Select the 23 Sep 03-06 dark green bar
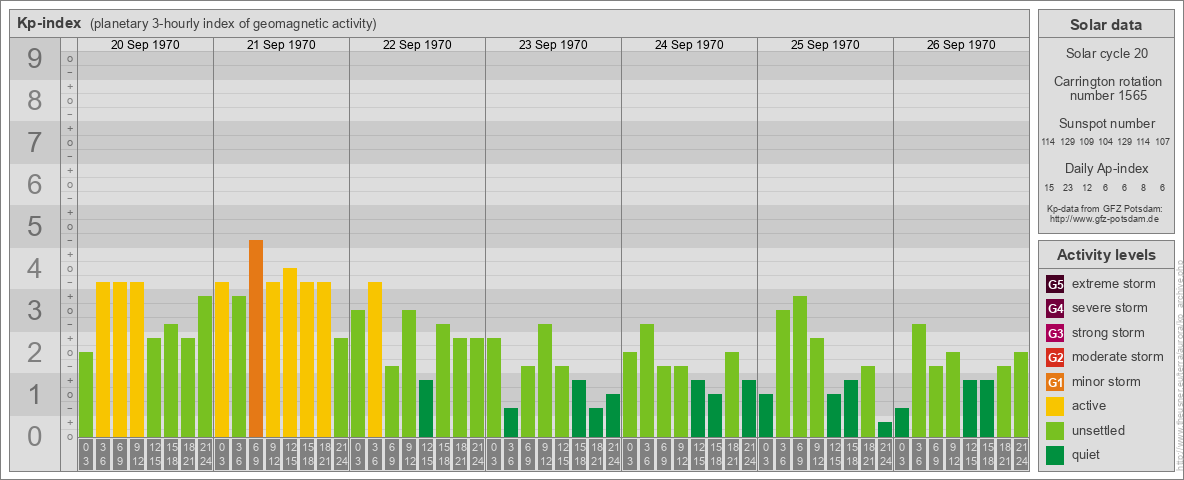Viewport: 1184px width, 480px height. pos(511,423)
